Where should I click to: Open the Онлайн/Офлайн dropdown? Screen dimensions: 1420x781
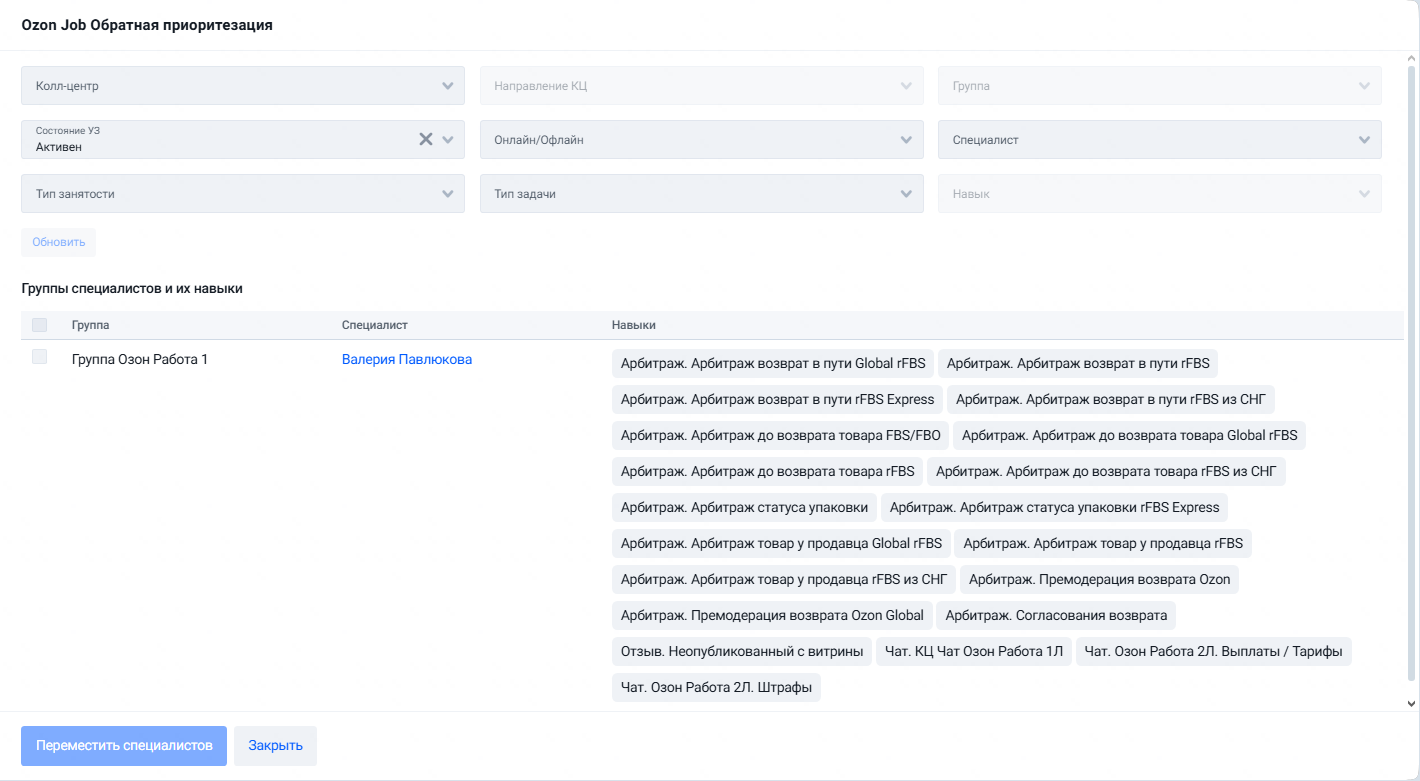coord(702,140)
